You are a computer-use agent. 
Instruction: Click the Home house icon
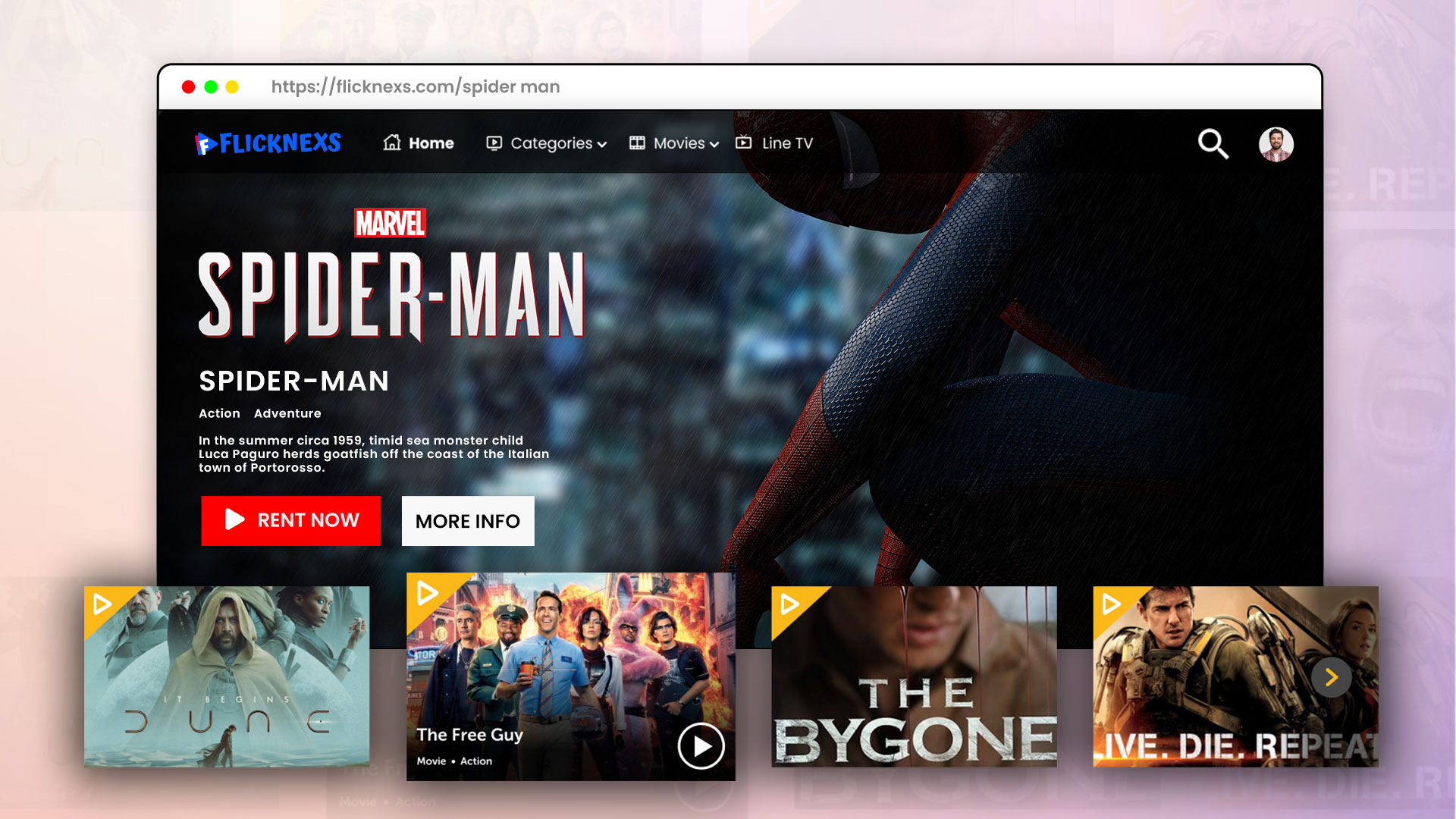pyautogui.click(x=392, y=143)
